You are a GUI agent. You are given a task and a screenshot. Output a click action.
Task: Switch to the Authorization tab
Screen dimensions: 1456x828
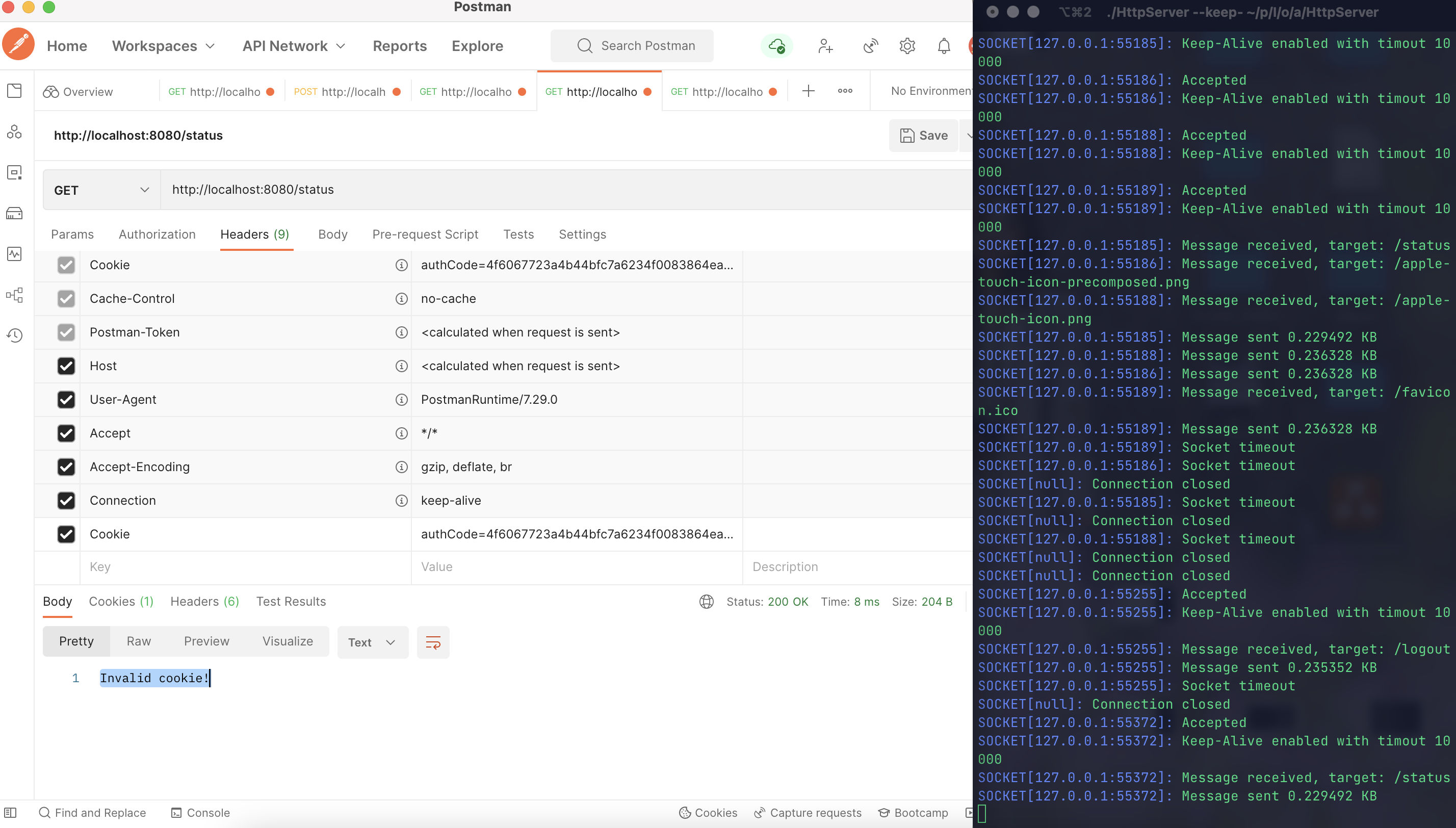click(x=156, y=234)
